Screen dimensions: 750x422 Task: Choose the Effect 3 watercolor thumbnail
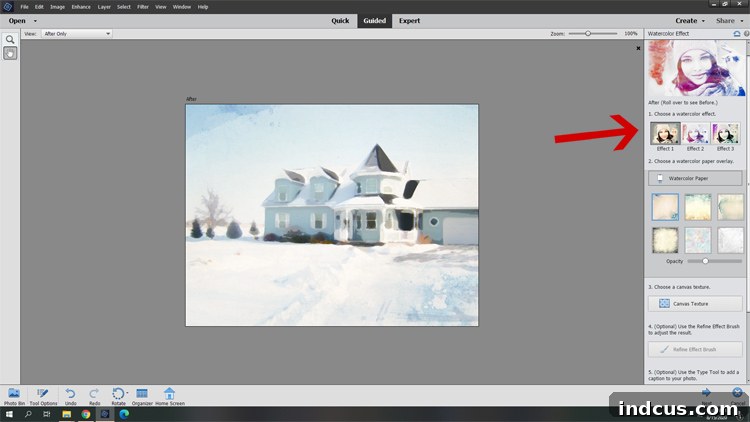point(725,133)
